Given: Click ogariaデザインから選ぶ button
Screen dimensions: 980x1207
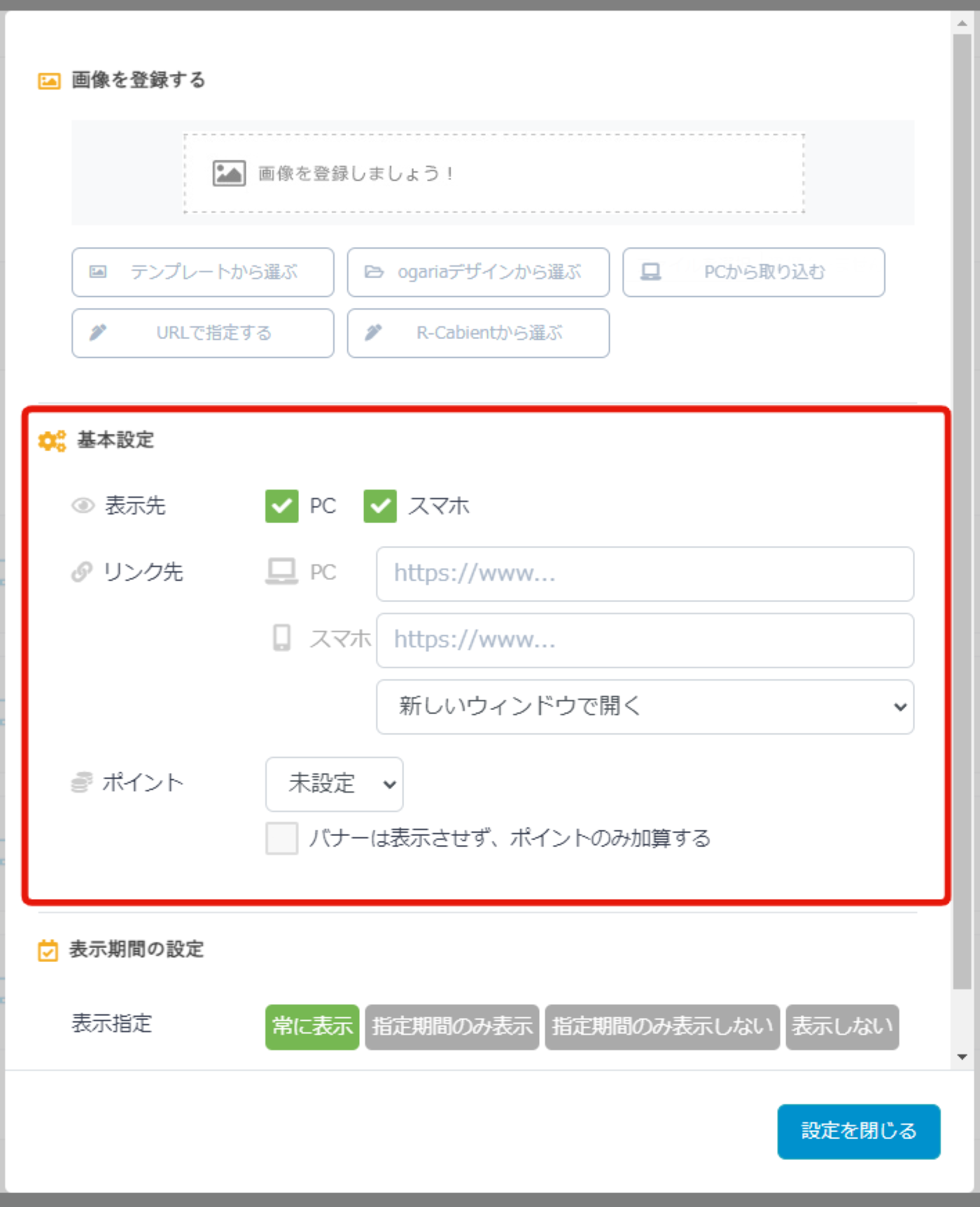Looking at the screenshot, I should [x=478, y=272].
